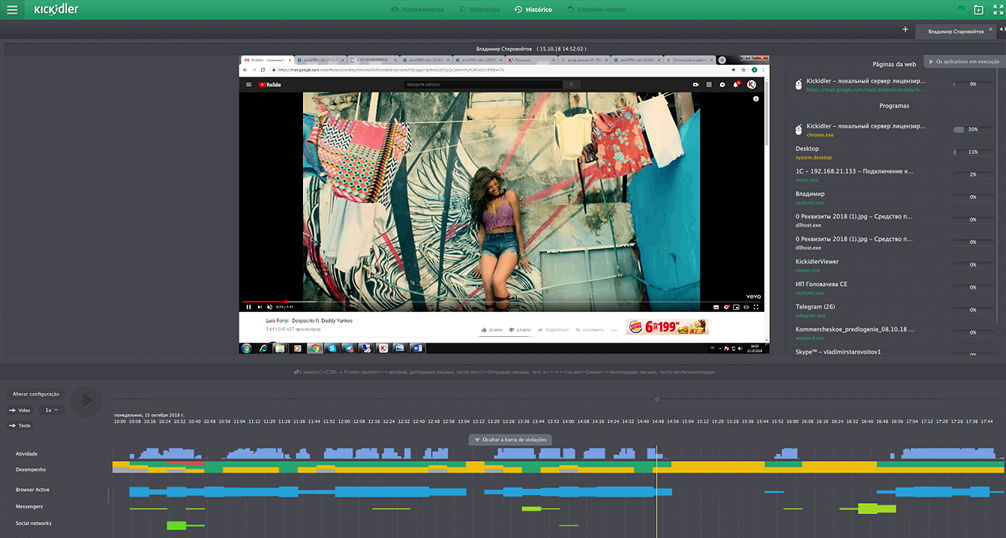Screen dimensions: 1006x538
Task: Click the Browser Active row label
Action: (32, 490)
